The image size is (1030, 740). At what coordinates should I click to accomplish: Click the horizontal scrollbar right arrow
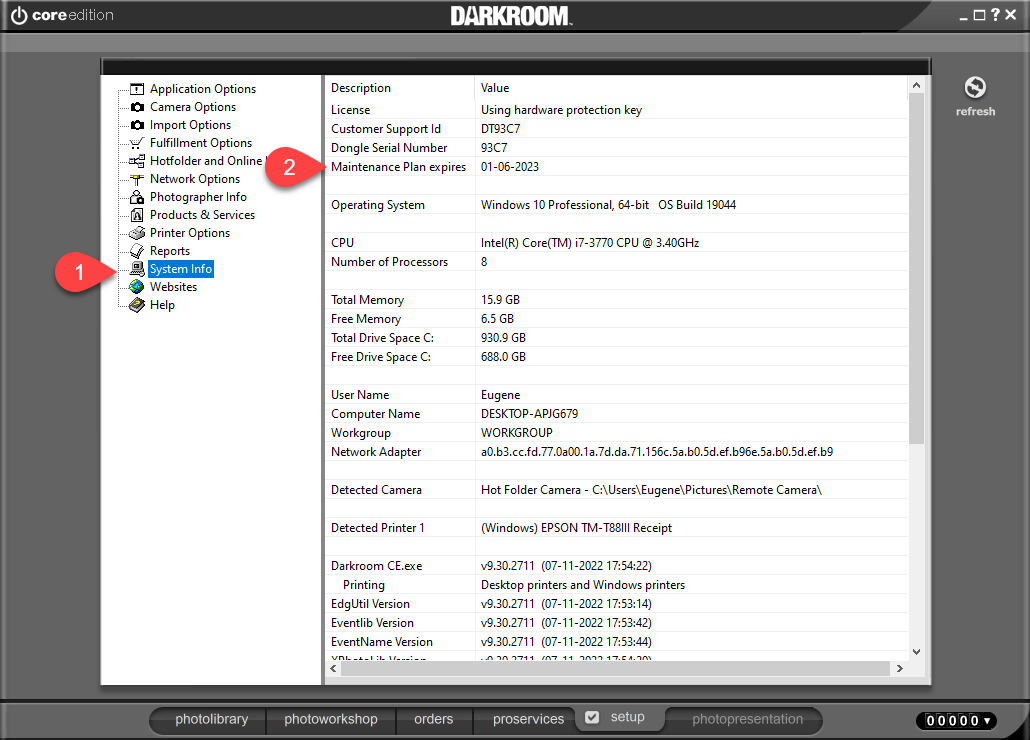[x=900, y=668]
